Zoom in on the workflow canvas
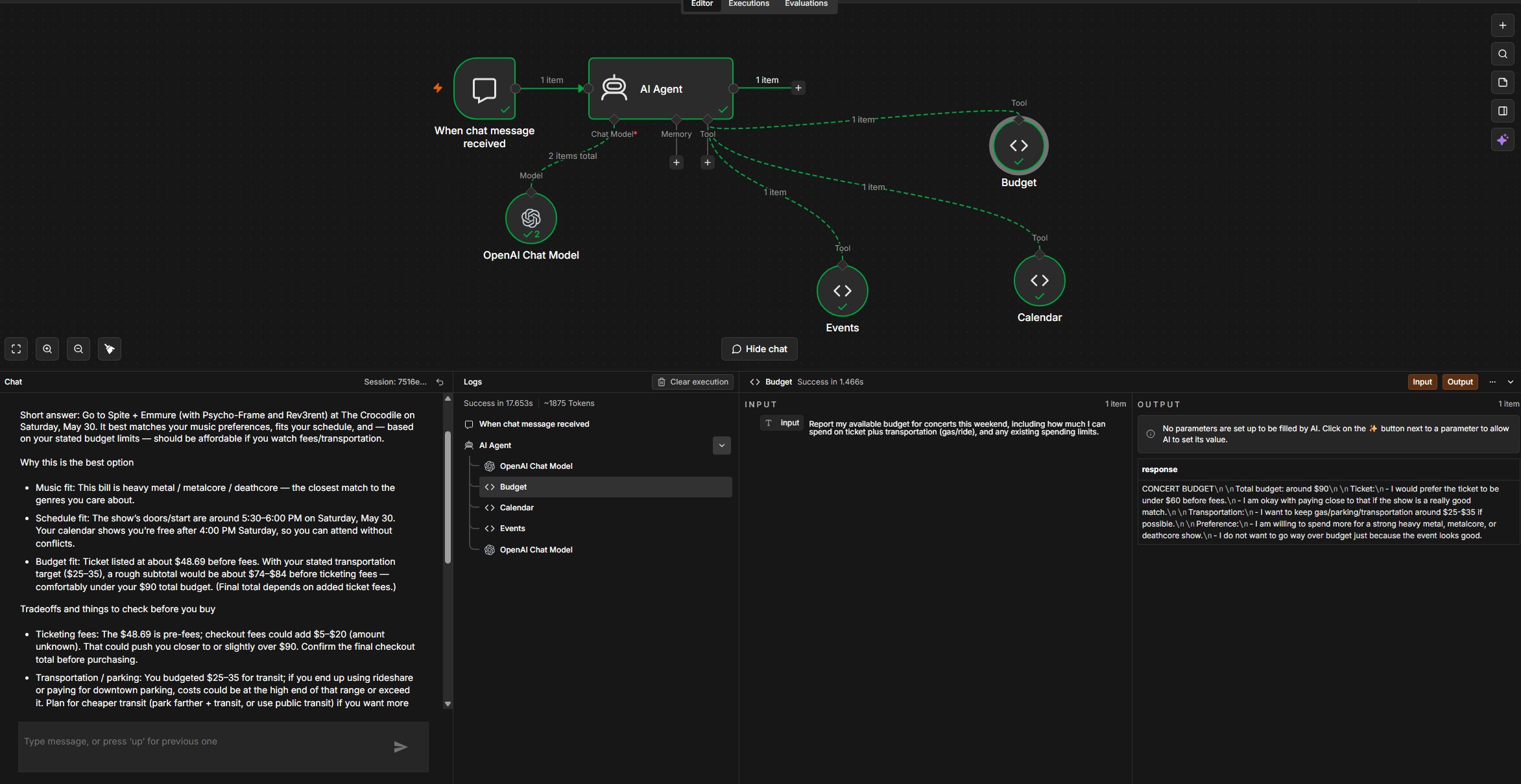Viewport: 1521px width, 784px height. [47, 349]
